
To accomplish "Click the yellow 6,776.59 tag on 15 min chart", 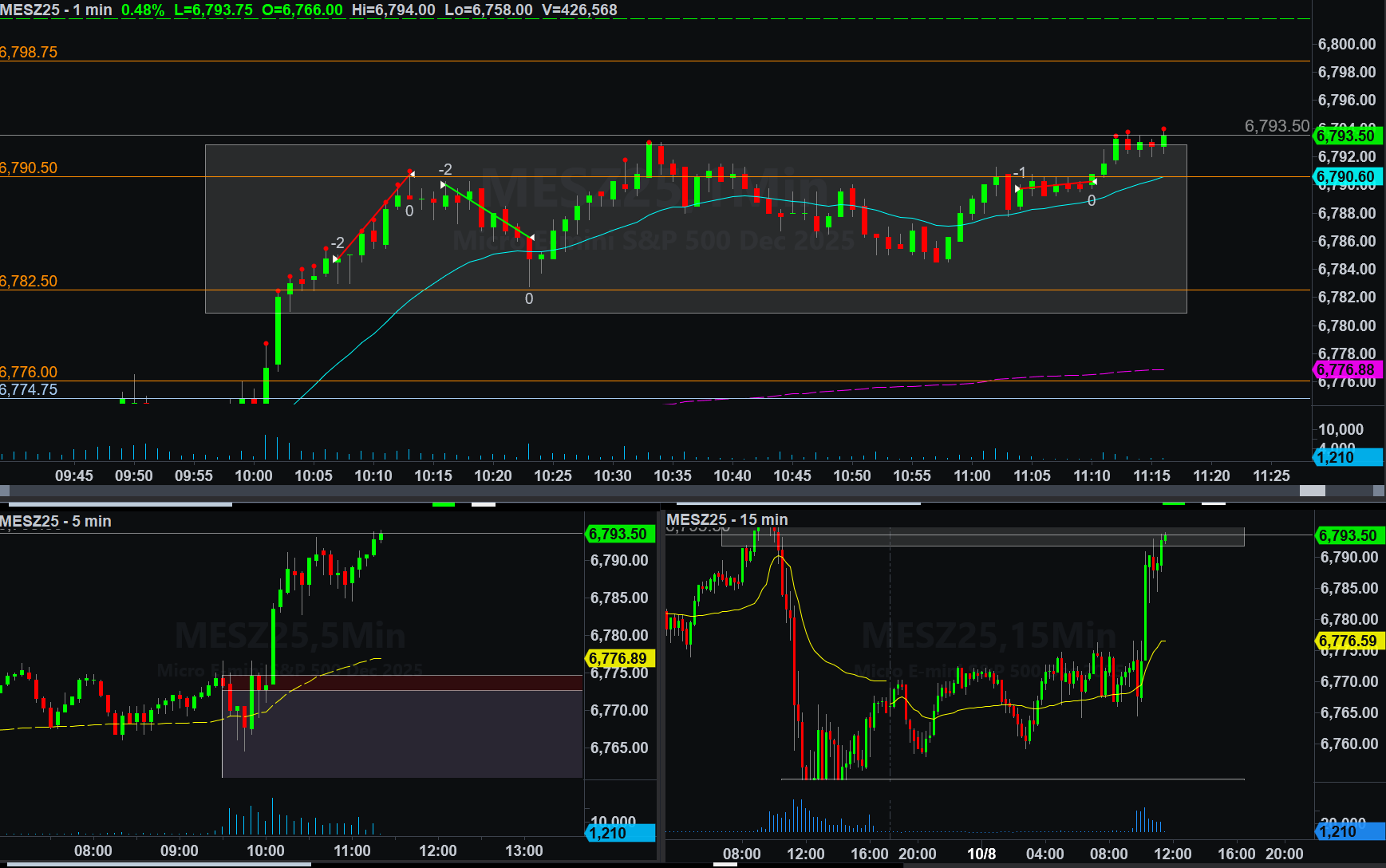I will 1348,641.
